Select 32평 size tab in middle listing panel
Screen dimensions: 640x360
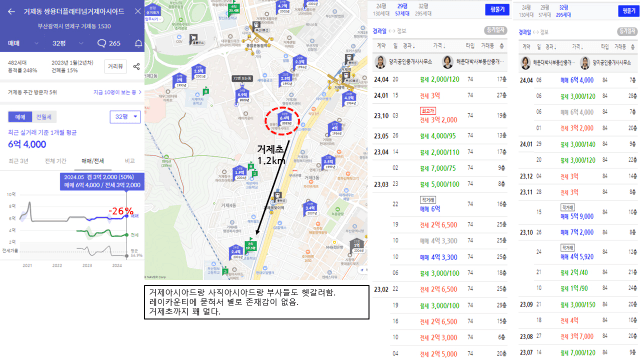423,10
